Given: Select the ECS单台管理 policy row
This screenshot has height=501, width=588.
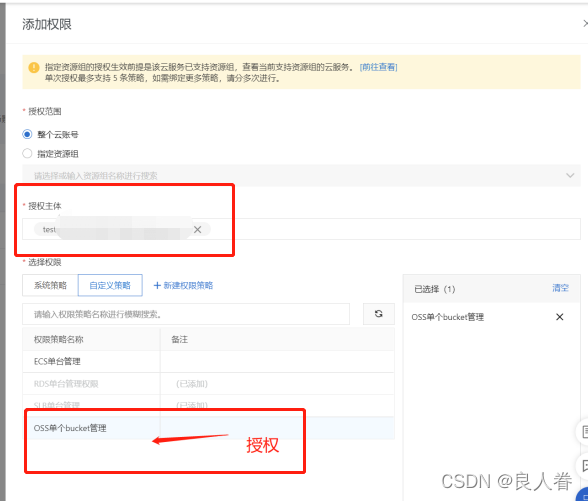Looking at the screenshot, I should 208,362.
